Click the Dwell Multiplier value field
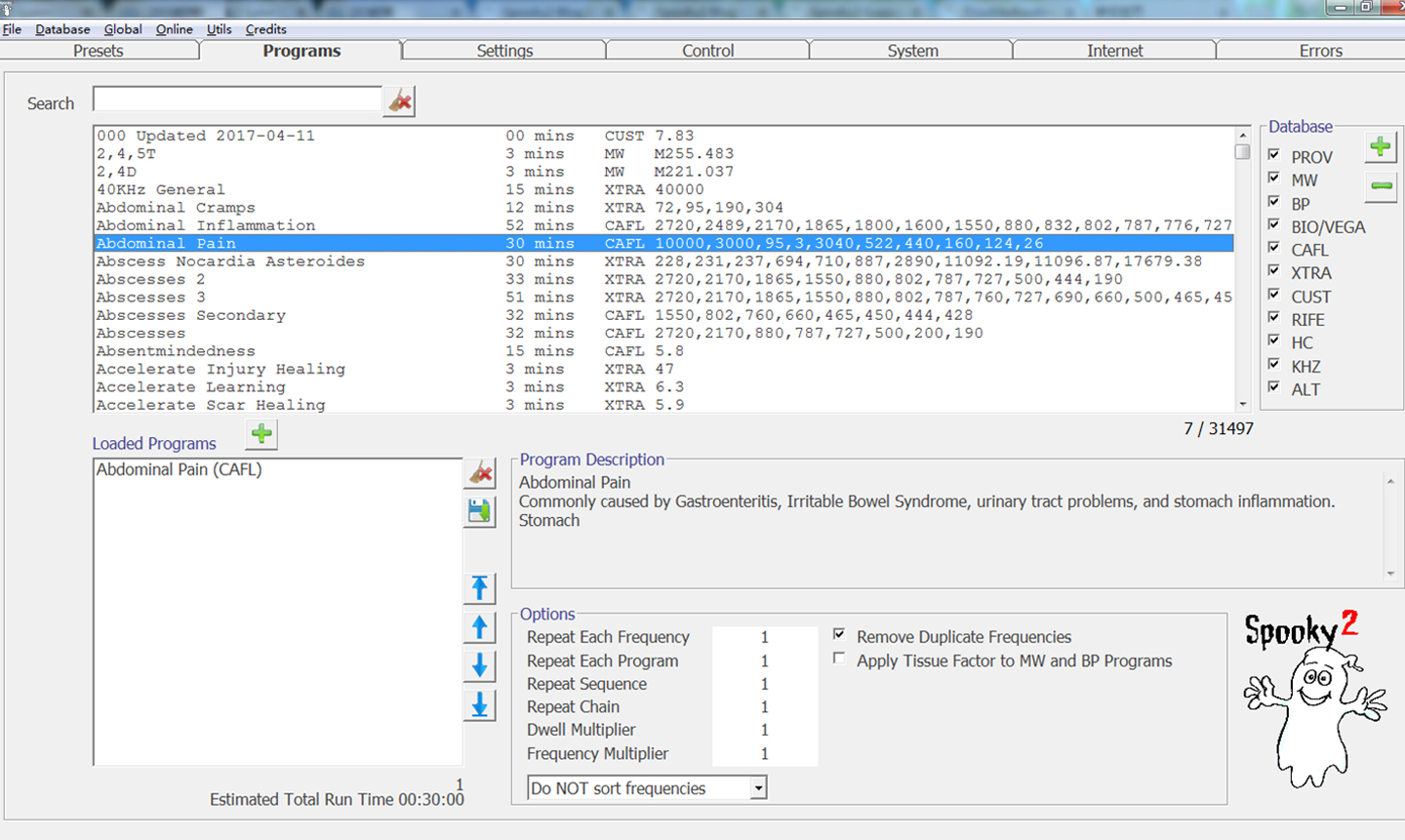 point(764,730)
